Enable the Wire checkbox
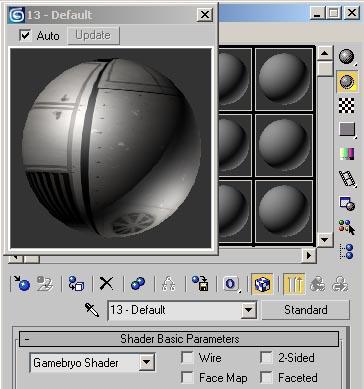The width and height of the screenshot is (364, 389). 187,358
